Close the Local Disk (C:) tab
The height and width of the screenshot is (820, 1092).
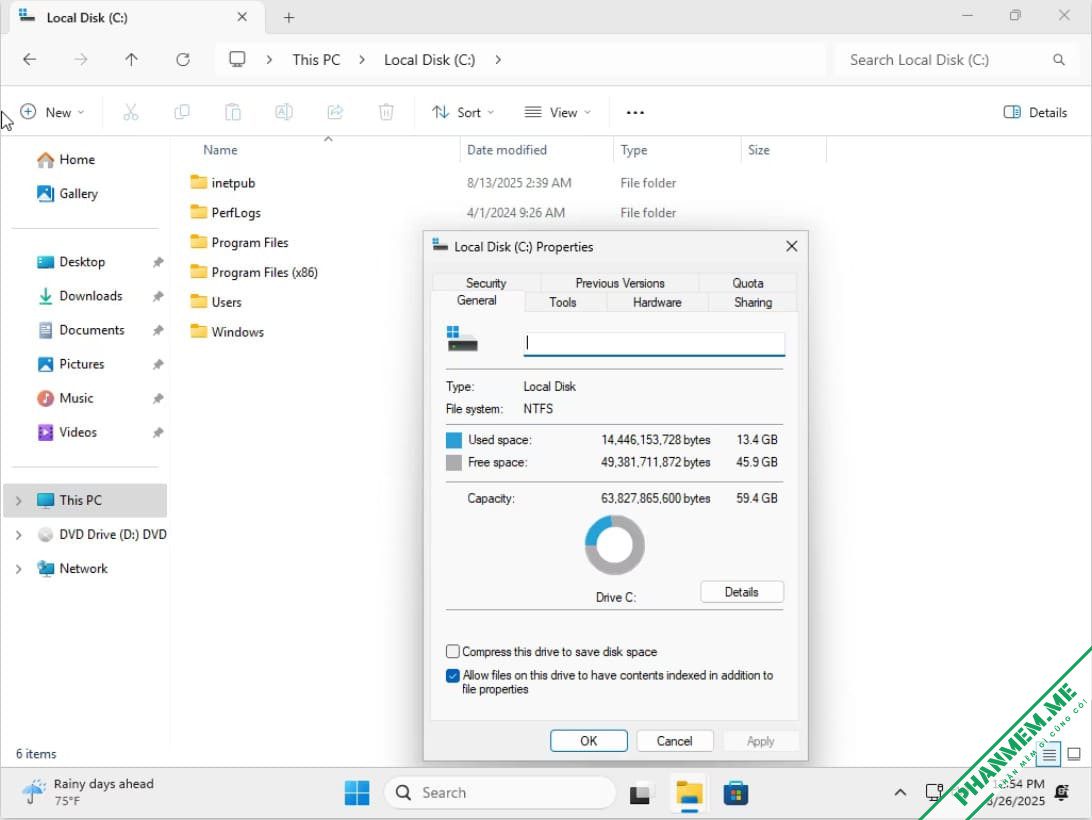tap(242, 17)
